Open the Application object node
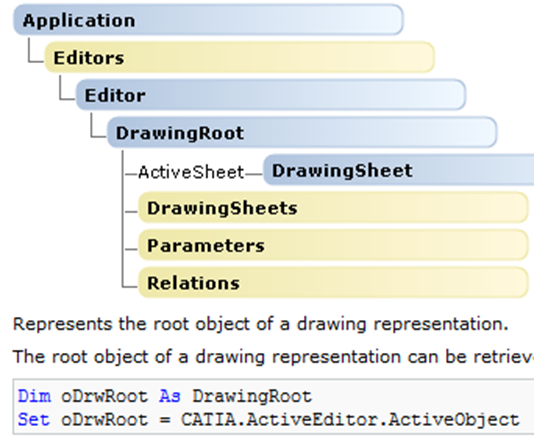Image resolution: width=534 pixels, height=441 pixels. pos(208,20)
